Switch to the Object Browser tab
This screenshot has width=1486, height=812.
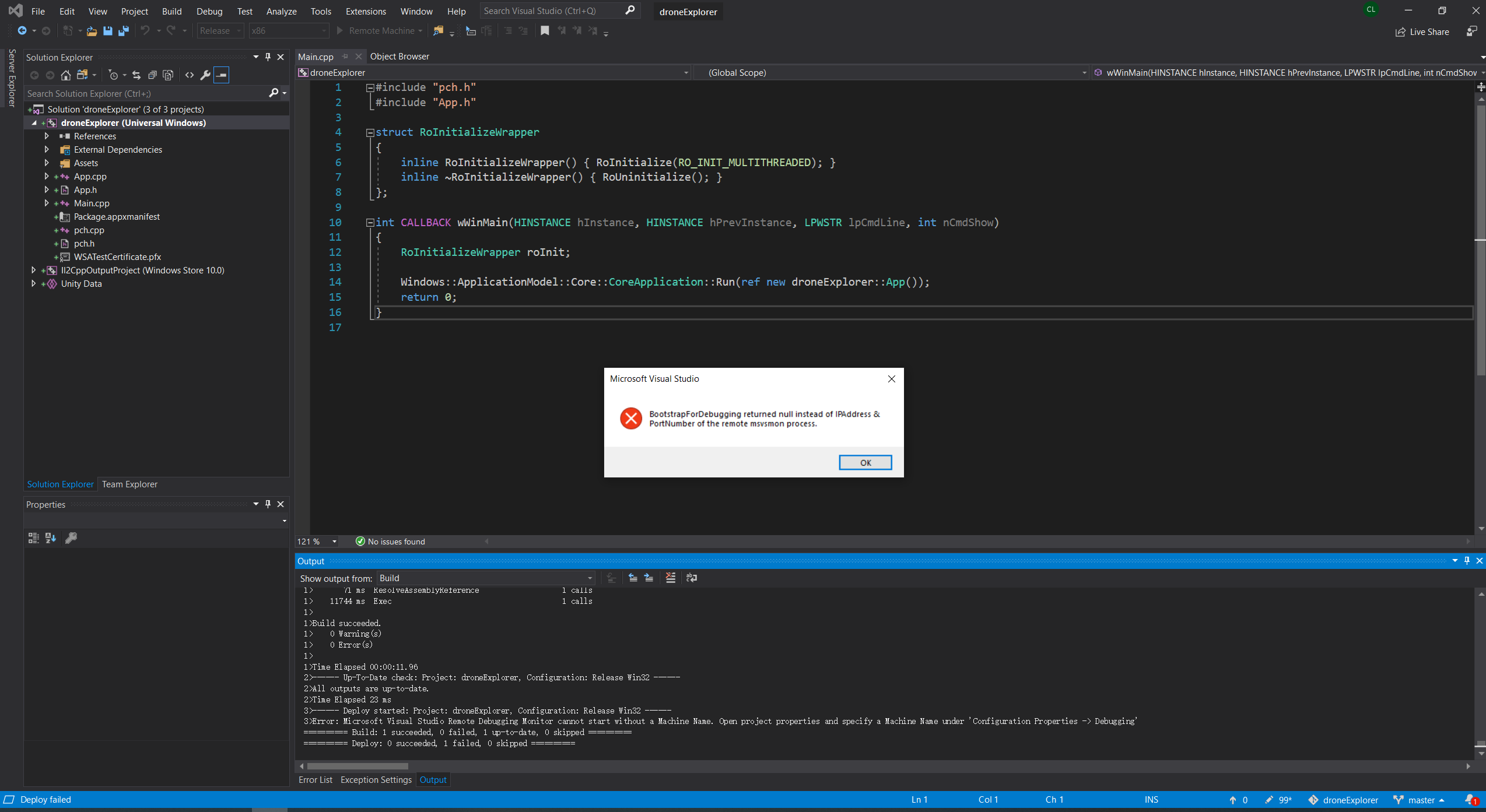pos(398,55)
